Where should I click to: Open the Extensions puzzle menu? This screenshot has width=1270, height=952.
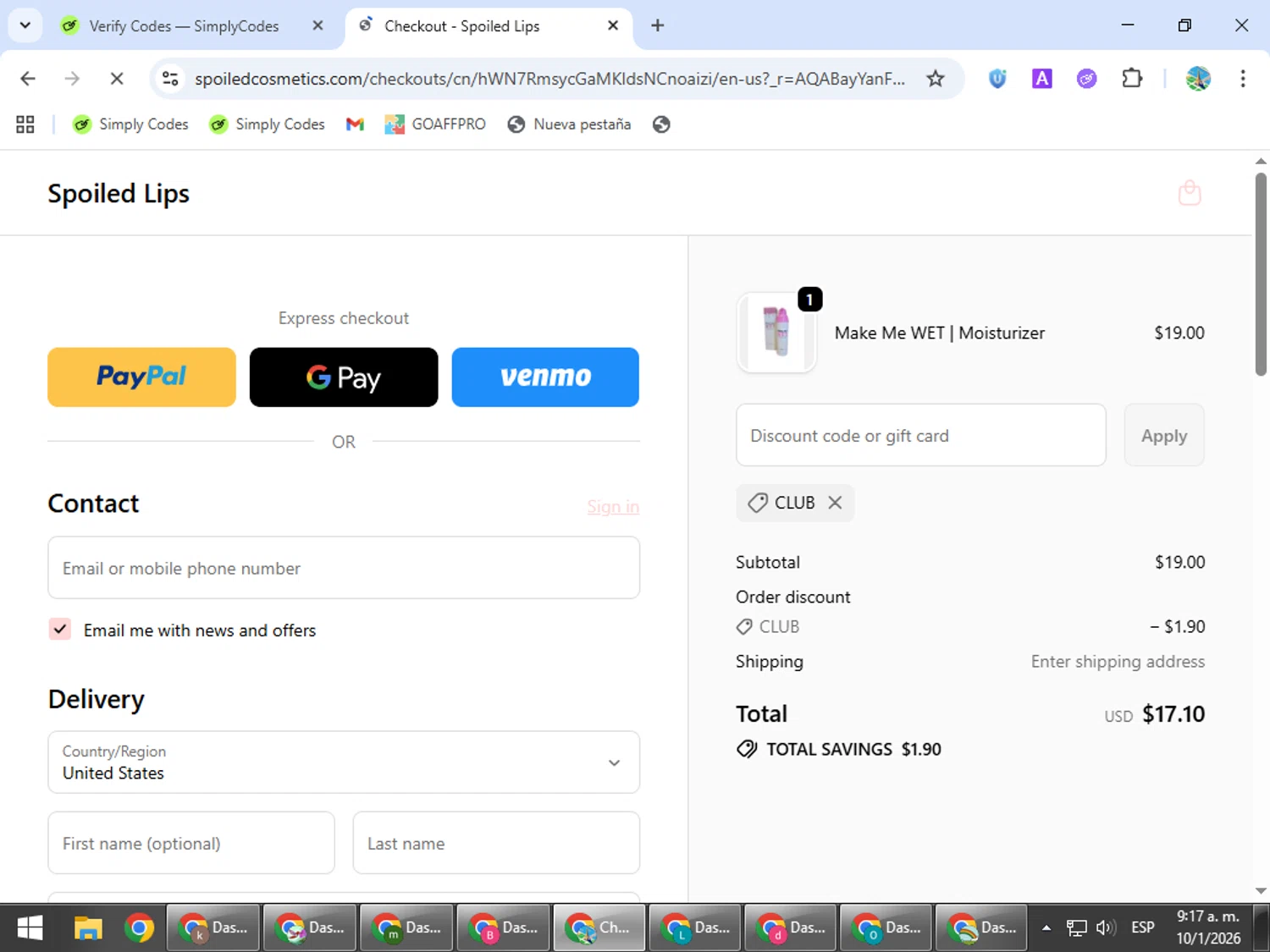tap(1131, 79)
